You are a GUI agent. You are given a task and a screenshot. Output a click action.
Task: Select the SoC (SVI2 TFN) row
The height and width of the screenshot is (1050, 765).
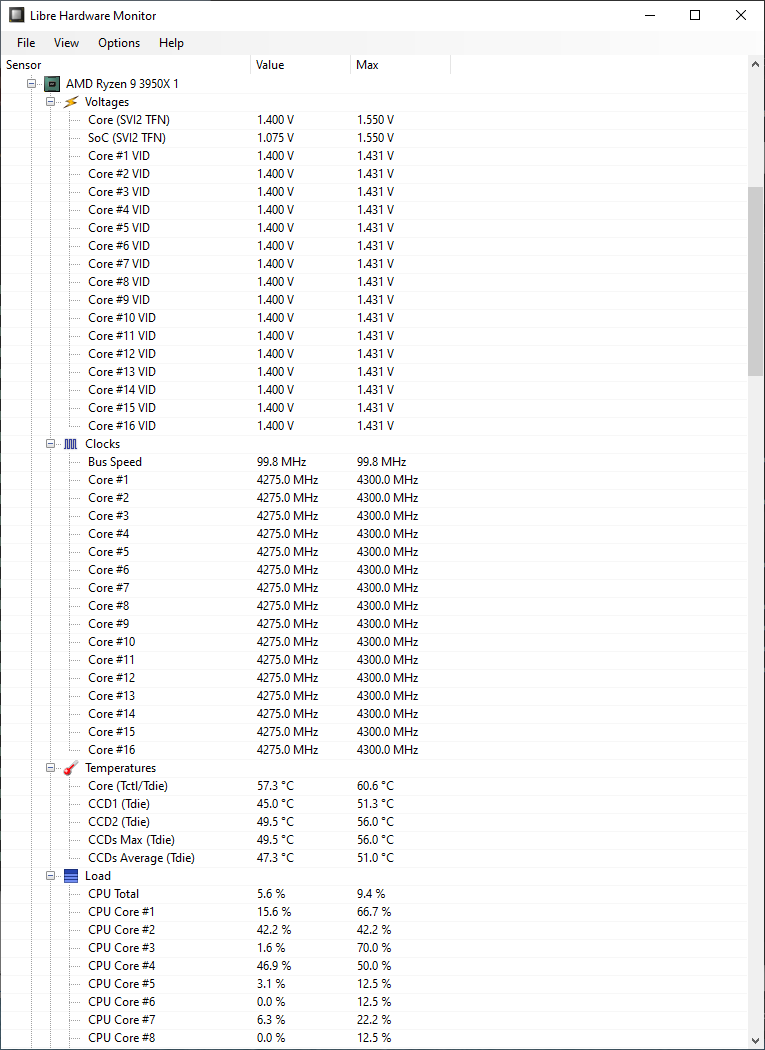coord(374,138)
